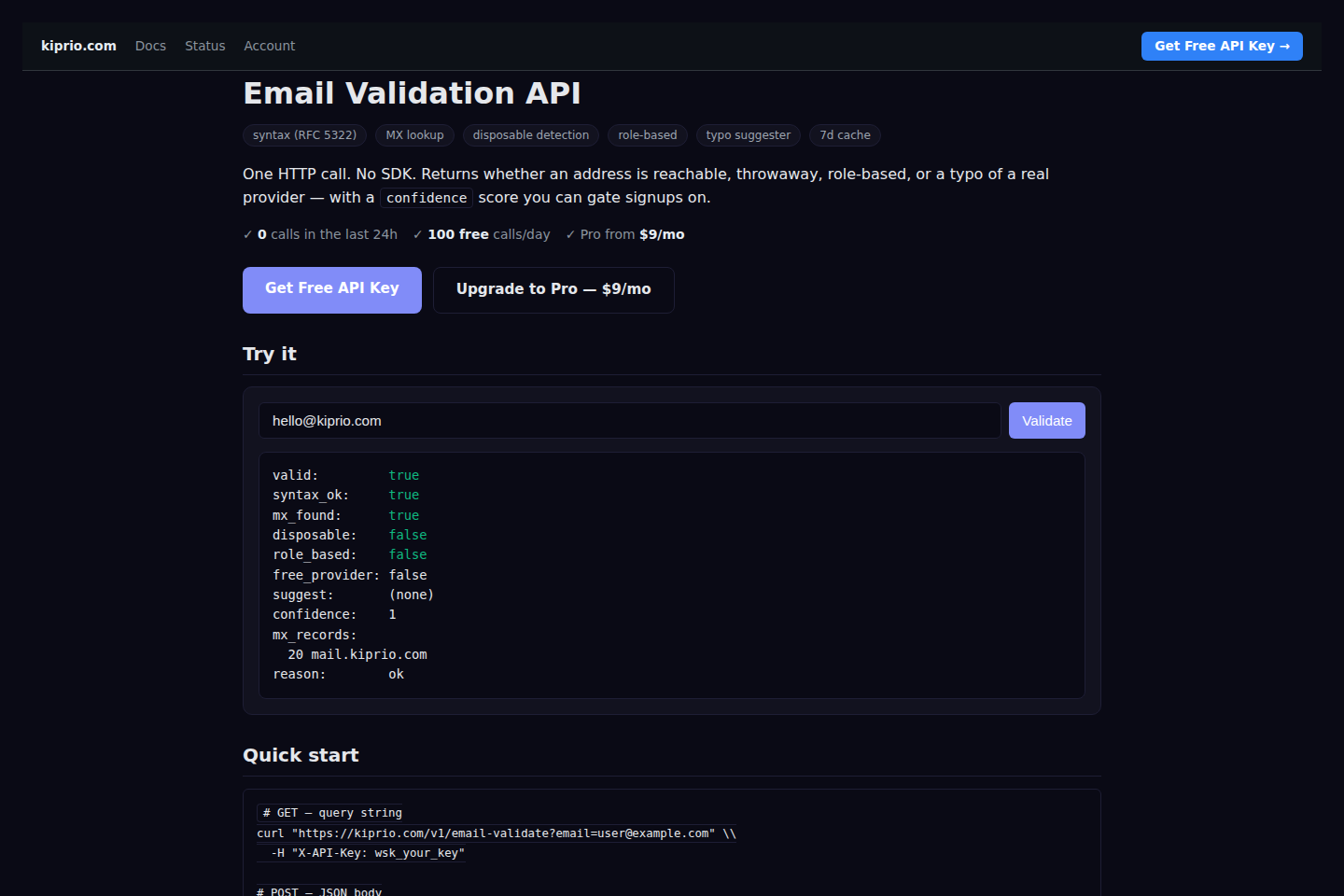Click the mx_found result value
The height and width of the screenshot is (896, 1344).
(x=404, y=515)
